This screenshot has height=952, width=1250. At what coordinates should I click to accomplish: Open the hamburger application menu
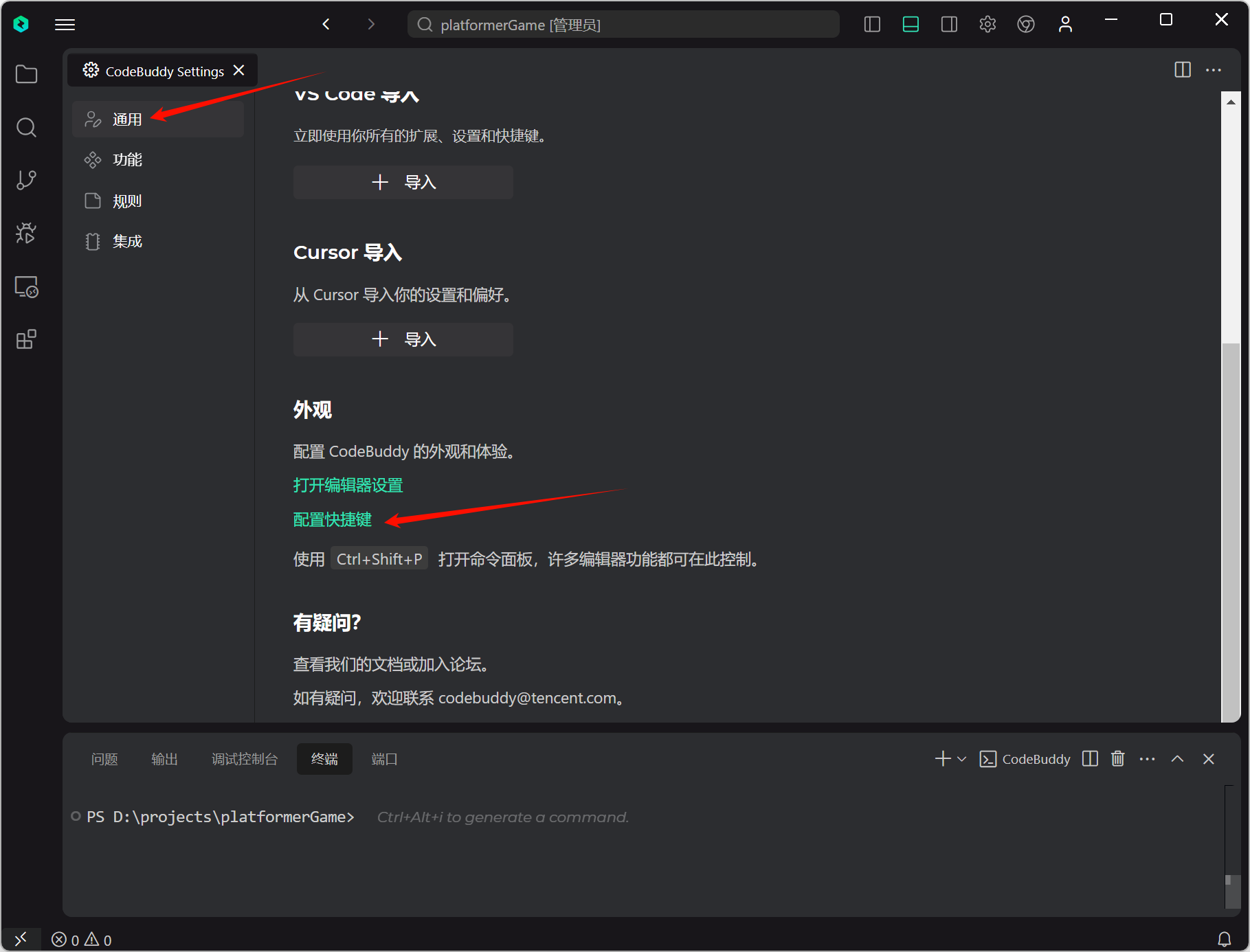[x=65, y=25]
